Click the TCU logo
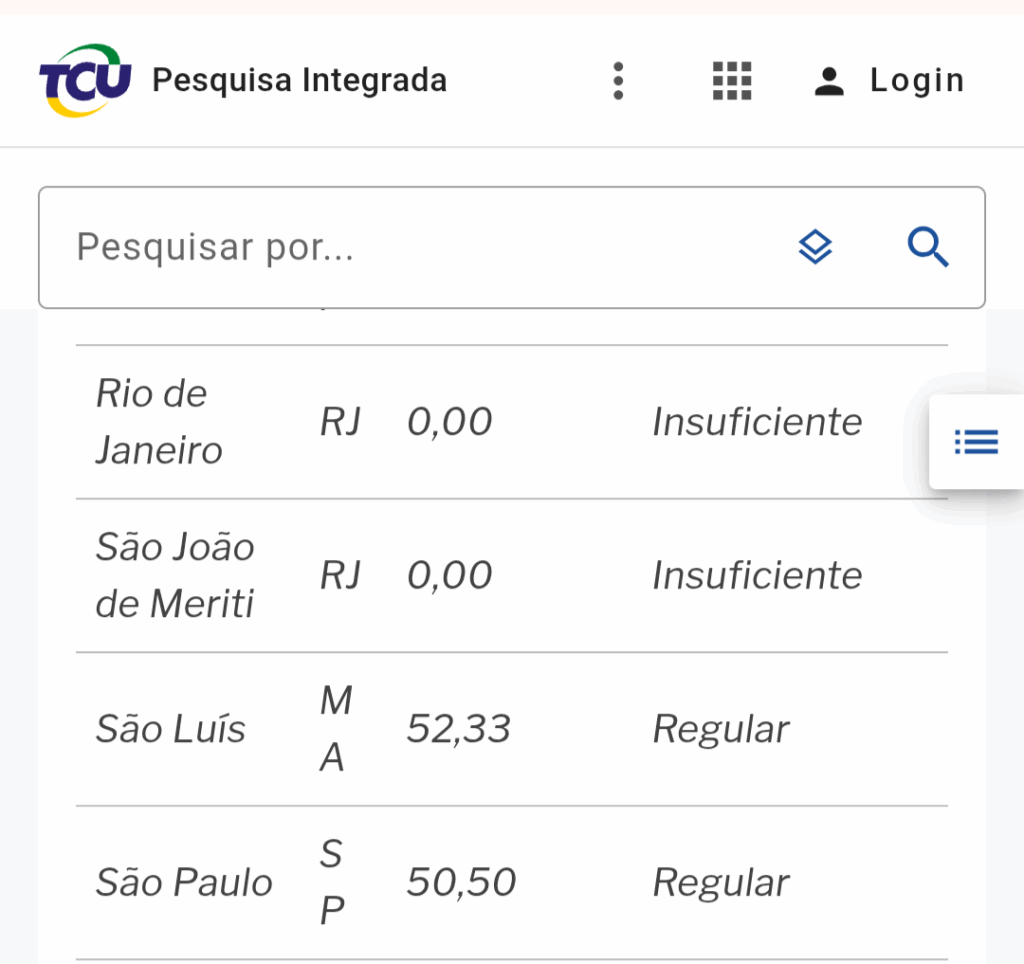 click(x=85, y=80)
